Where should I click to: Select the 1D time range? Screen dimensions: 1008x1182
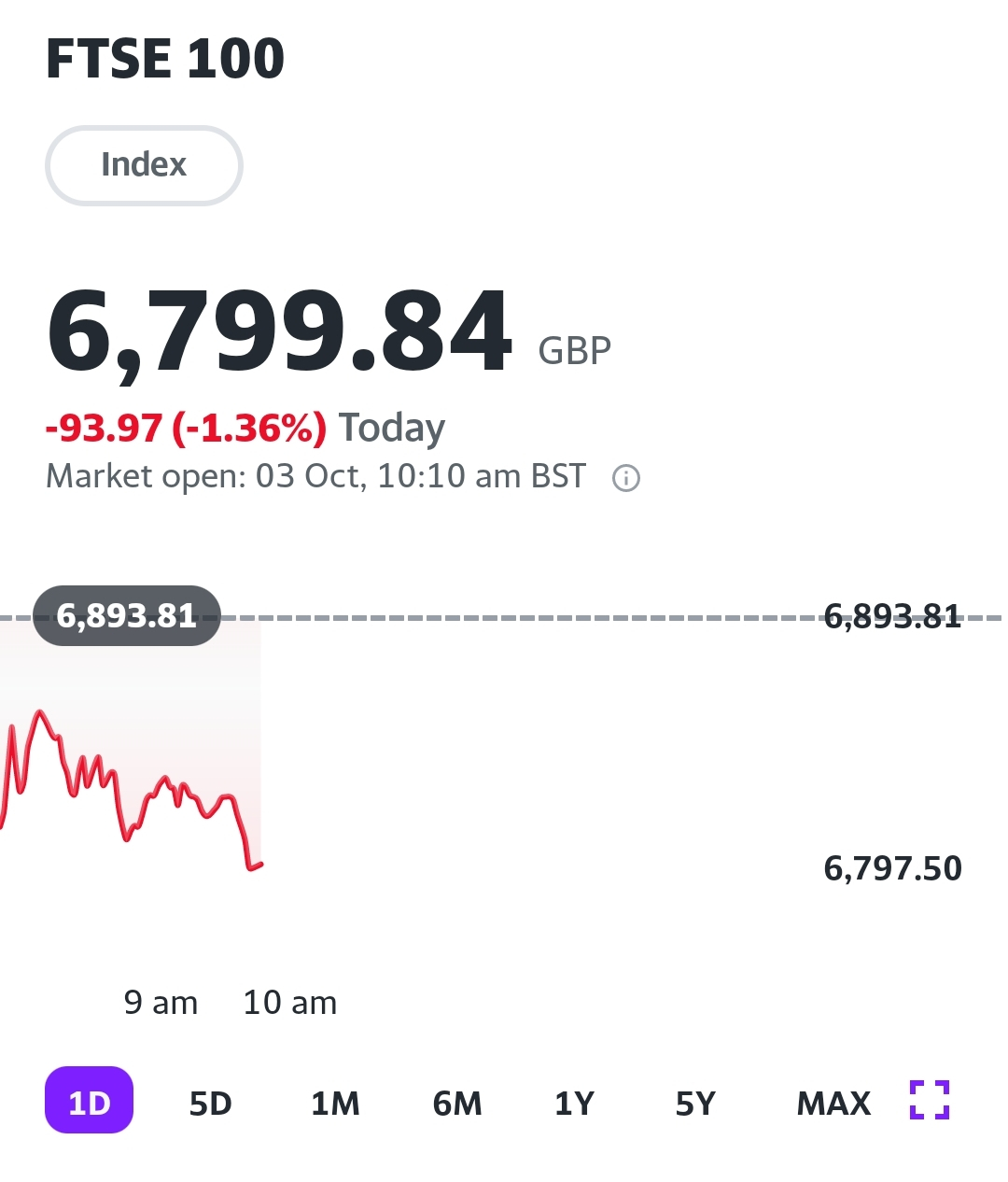tap(90, 1100)
